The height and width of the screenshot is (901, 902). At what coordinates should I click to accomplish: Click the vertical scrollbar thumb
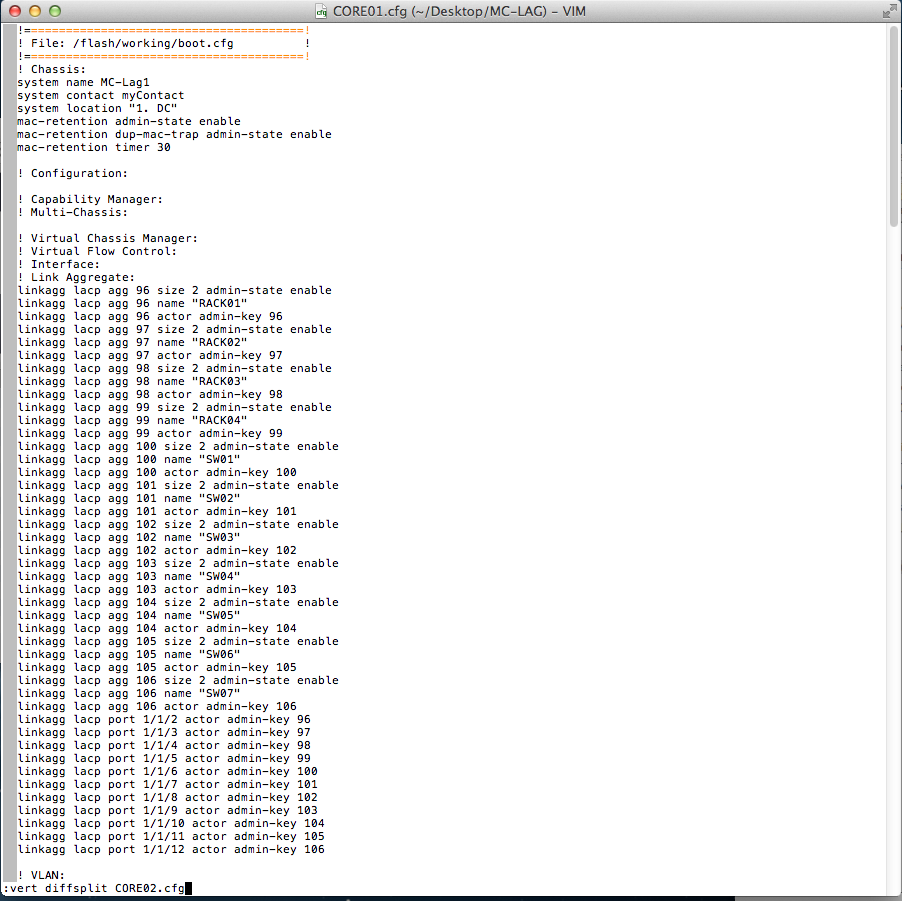pyautogui.click(x=894, y=130)
